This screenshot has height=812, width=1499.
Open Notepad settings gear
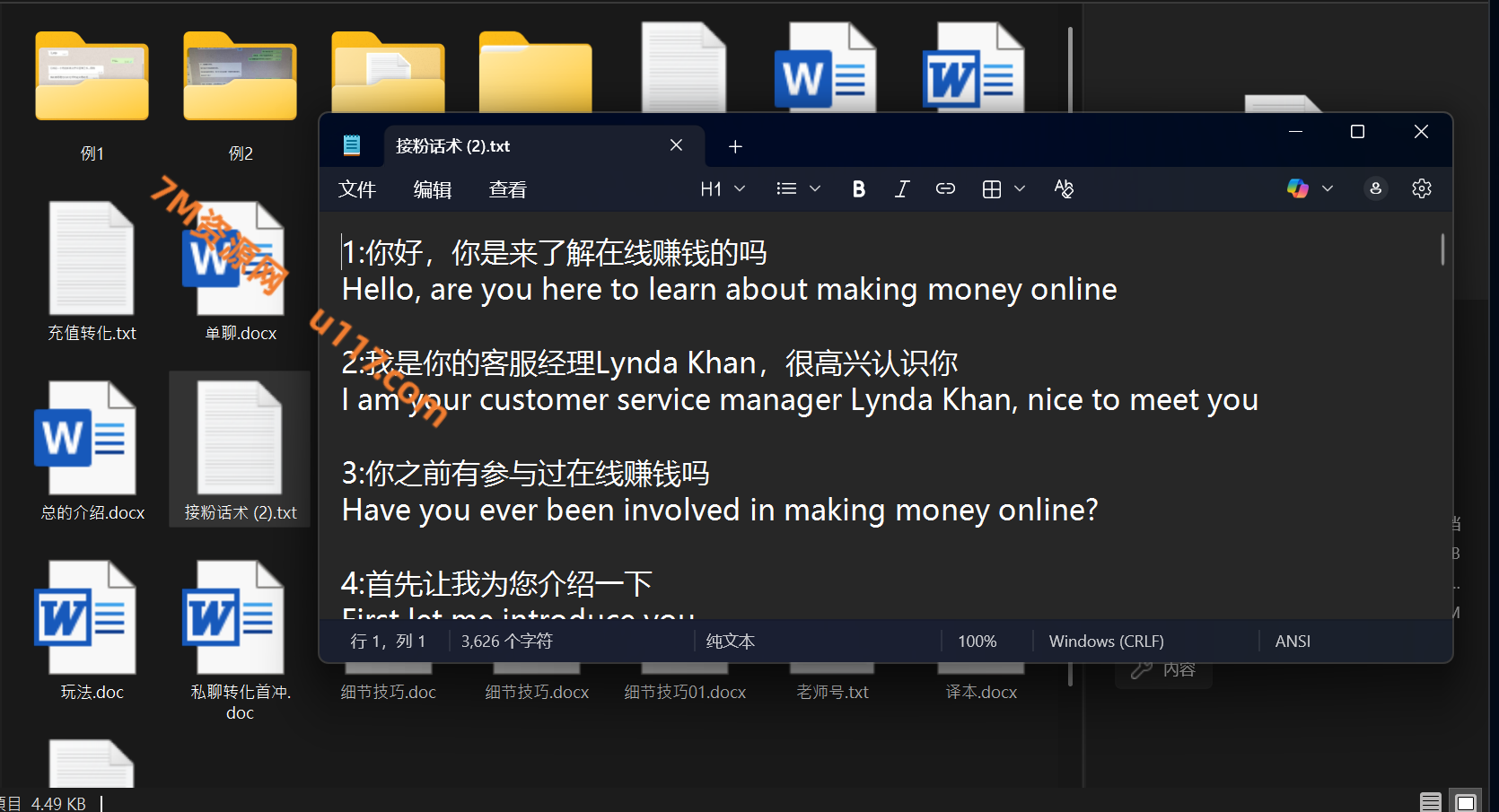(x=1421, y=188)
